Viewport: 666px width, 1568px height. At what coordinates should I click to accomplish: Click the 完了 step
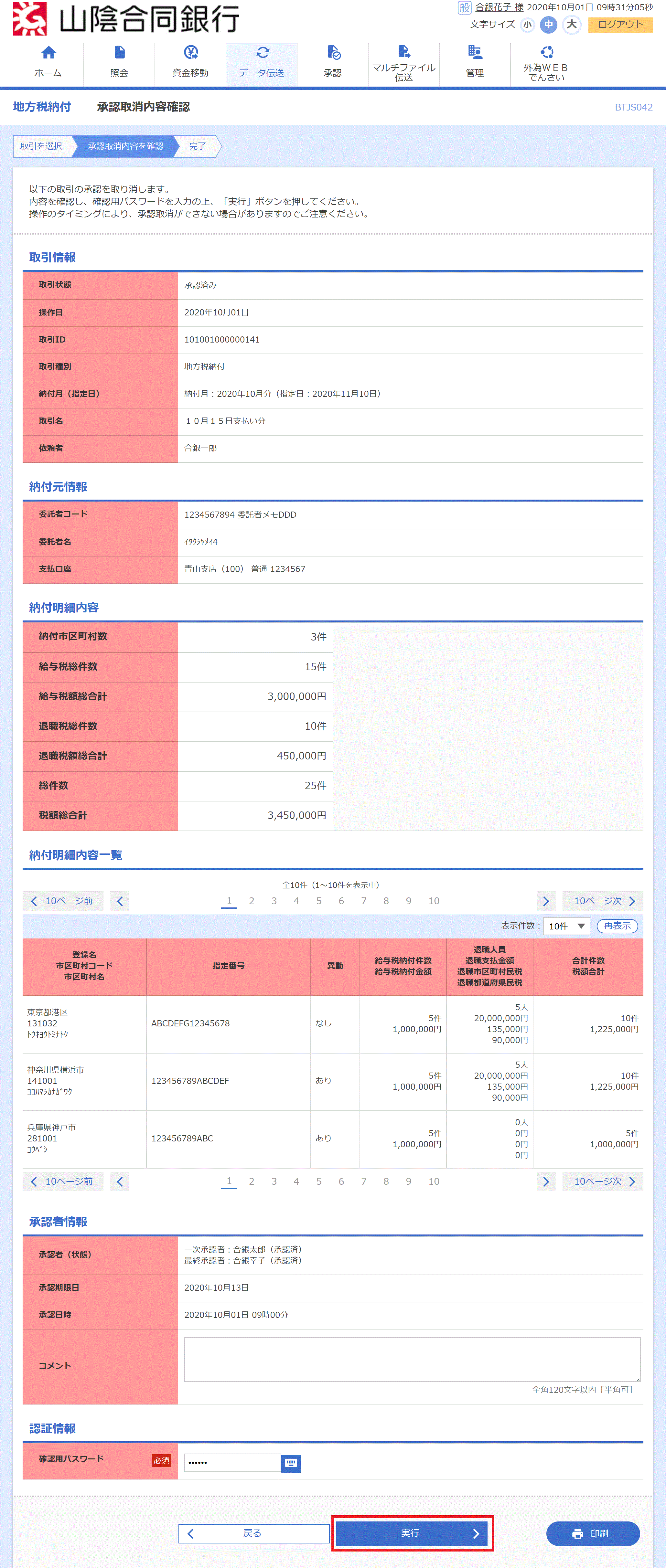pyautogui.click(x=197, y=146)
